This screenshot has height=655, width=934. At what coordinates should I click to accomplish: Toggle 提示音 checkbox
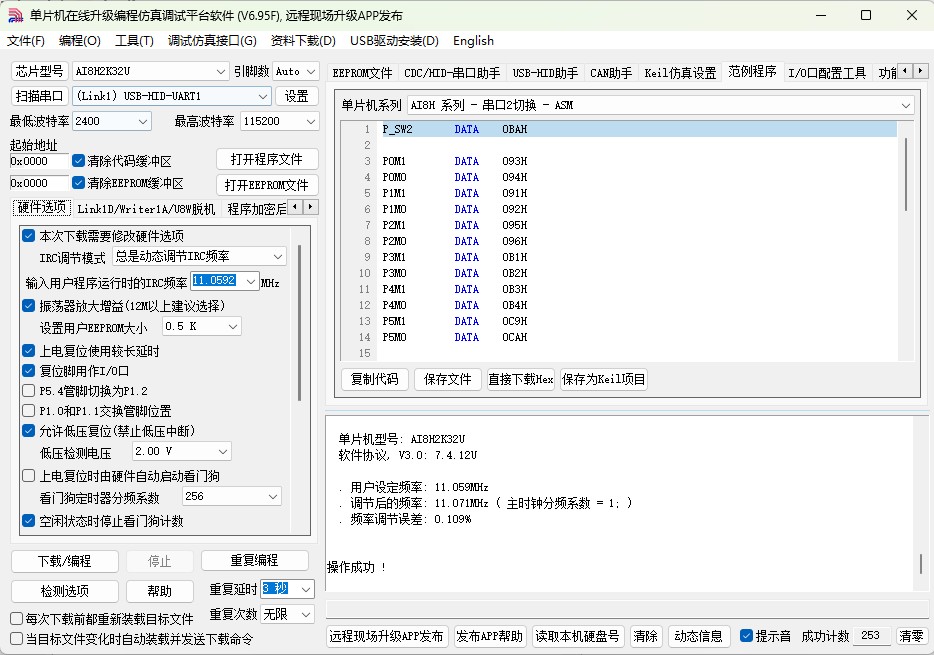pos(746,636)
